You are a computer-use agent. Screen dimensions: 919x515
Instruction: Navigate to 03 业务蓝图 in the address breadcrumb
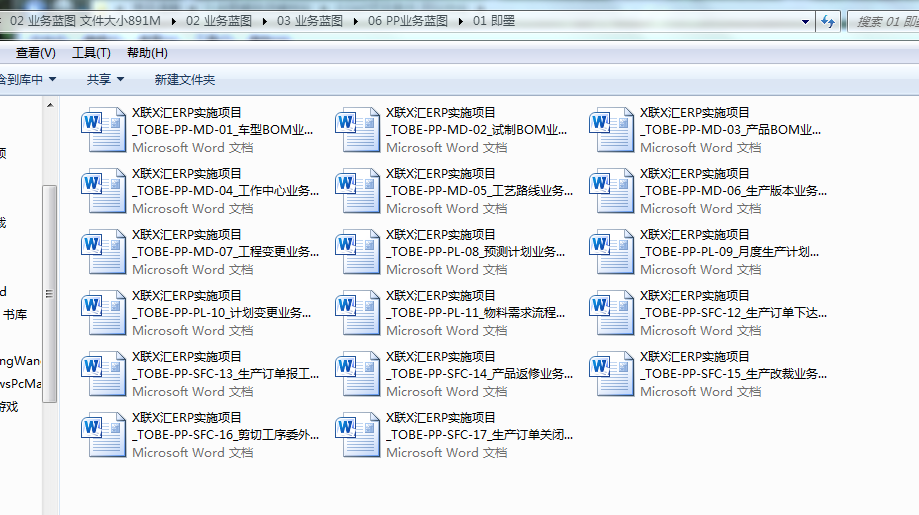coord(309,20)
